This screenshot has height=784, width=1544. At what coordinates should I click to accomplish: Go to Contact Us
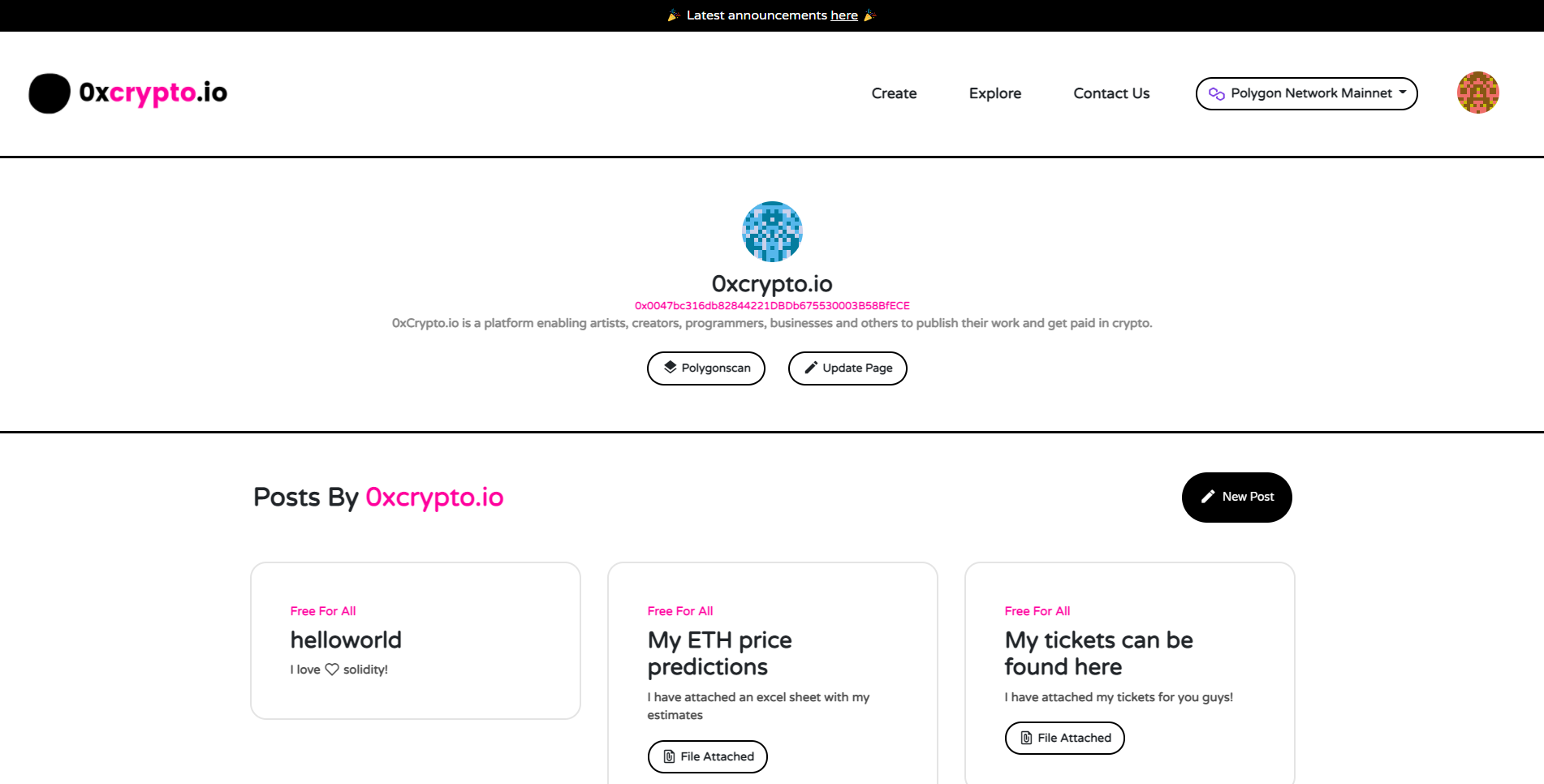1111,93
